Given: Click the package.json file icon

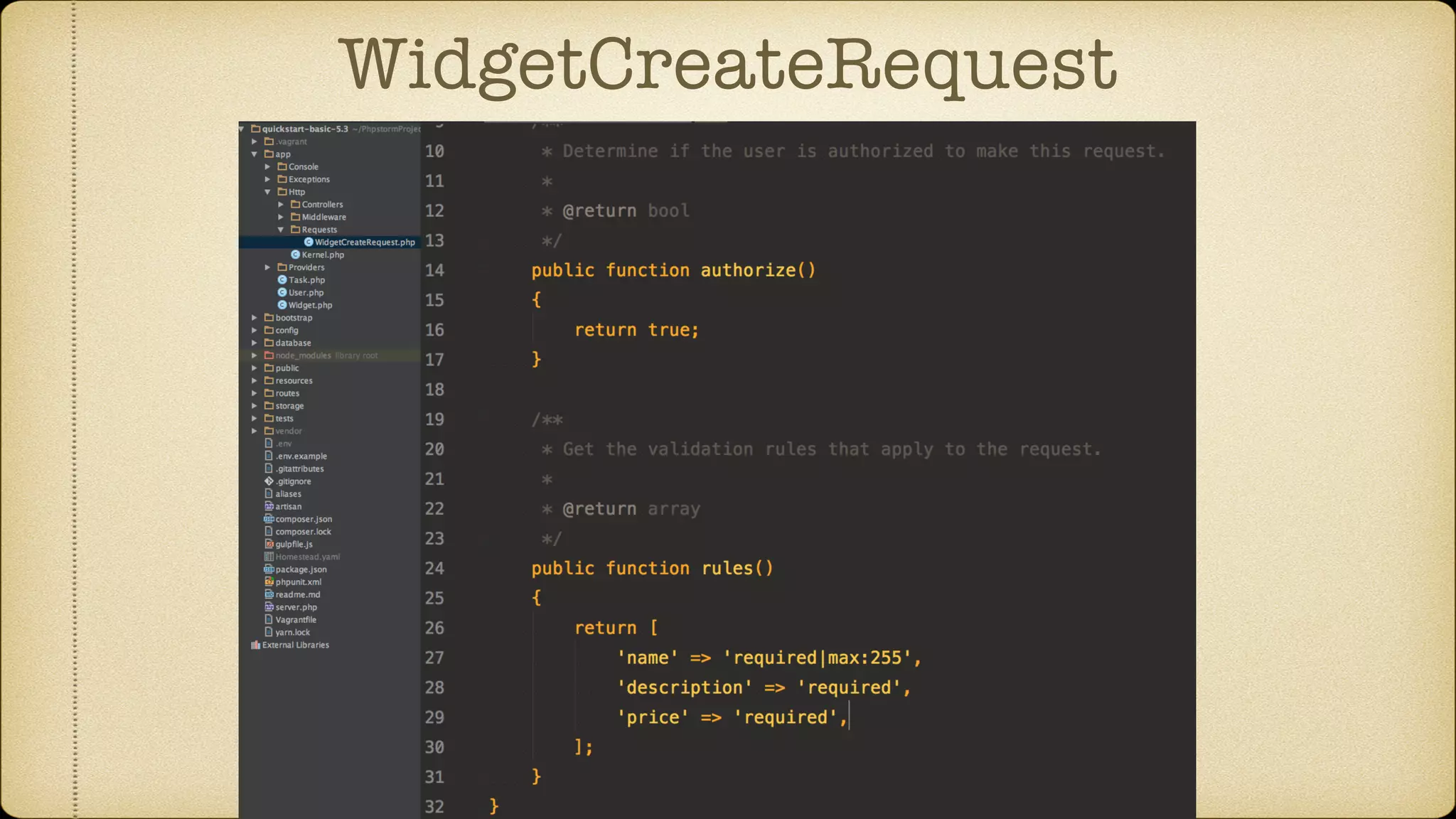Looking at the screenshot, I should coord(269,569).
